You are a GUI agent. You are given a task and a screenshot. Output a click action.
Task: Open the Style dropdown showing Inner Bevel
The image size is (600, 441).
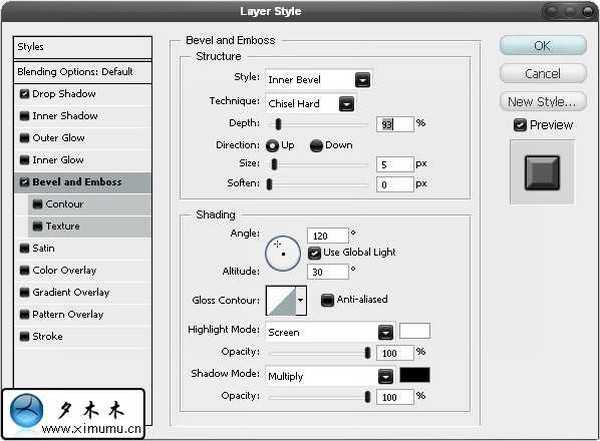pos(362,79)
